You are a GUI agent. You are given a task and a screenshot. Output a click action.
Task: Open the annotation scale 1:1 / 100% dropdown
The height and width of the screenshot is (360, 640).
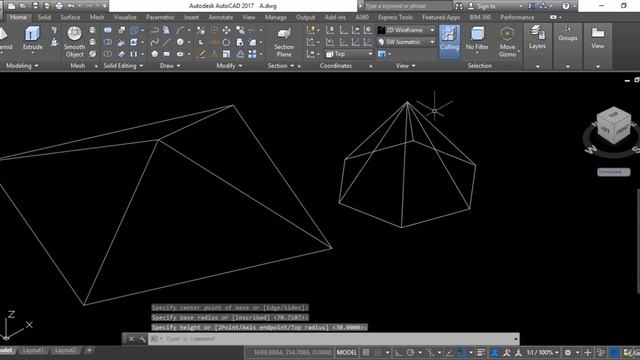(542, 352)
